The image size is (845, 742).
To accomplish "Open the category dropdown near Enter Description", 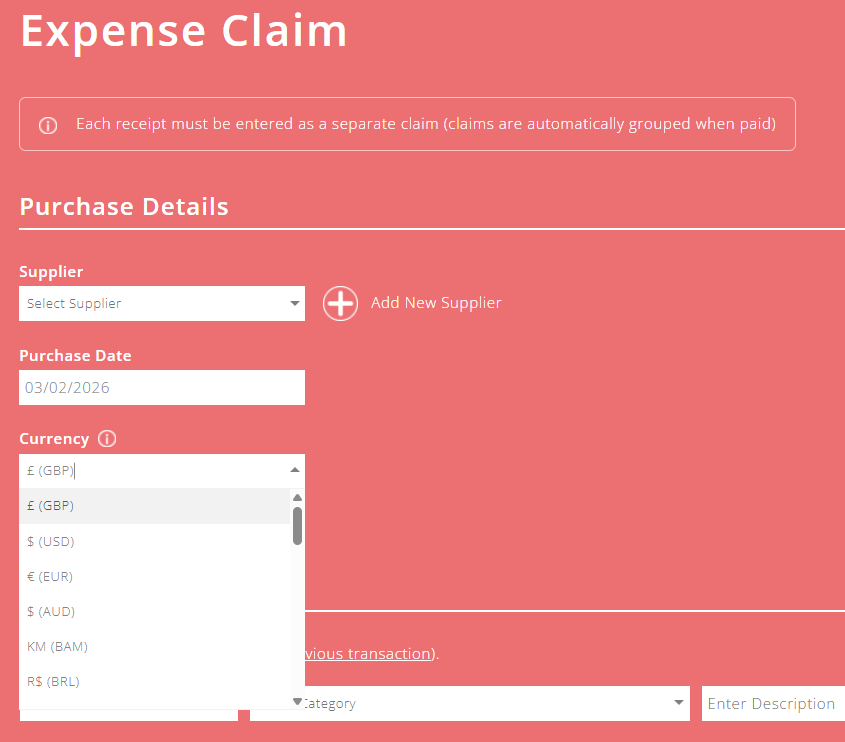I will point(470,703).
